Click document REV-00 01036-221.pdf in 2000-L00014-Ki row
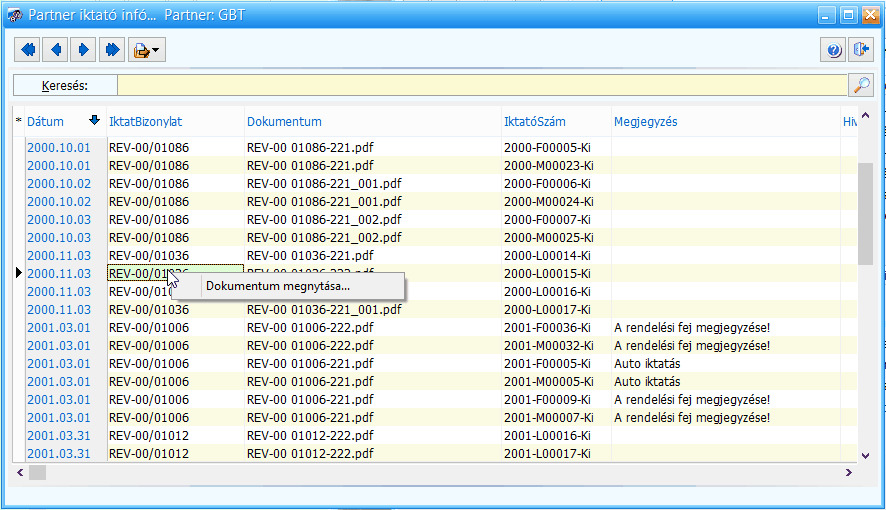Viewport: 886px width, 510px height. [x=310, y=255]
